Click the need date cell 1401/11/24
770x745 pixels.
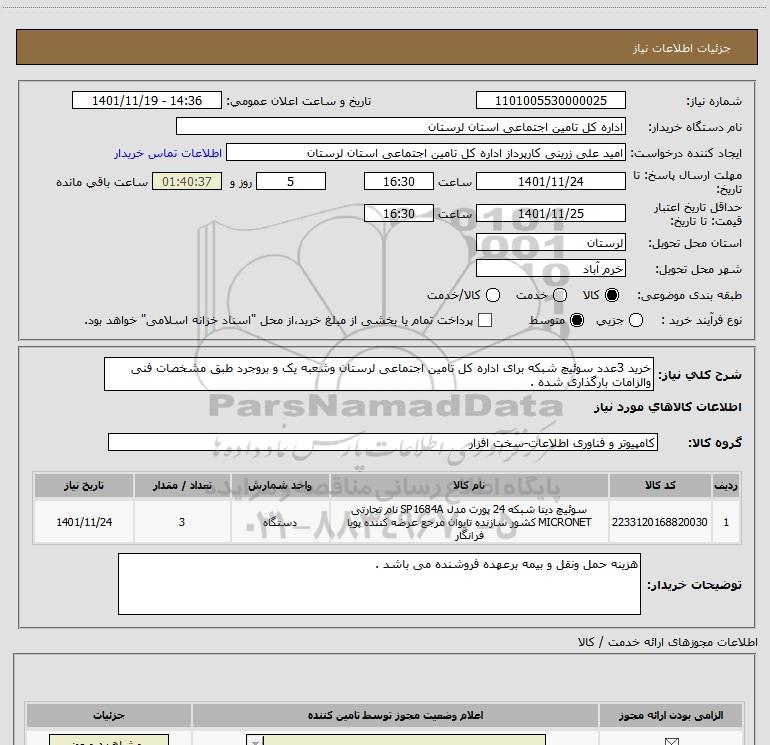(x=84, y=522)
